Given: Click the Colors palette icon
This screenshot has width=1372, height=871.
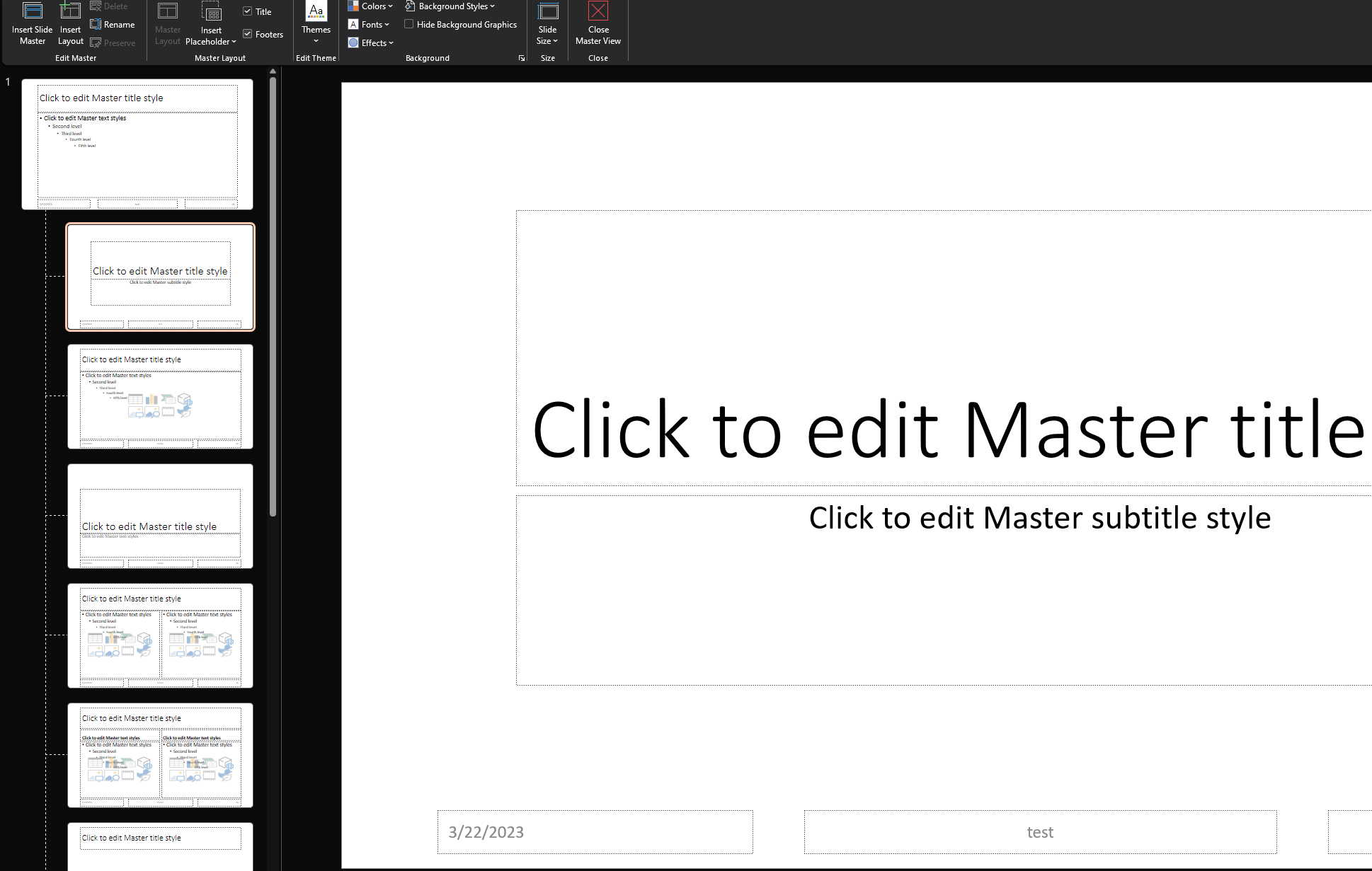Looking at the screenshot, I should (x=353, y=6).
